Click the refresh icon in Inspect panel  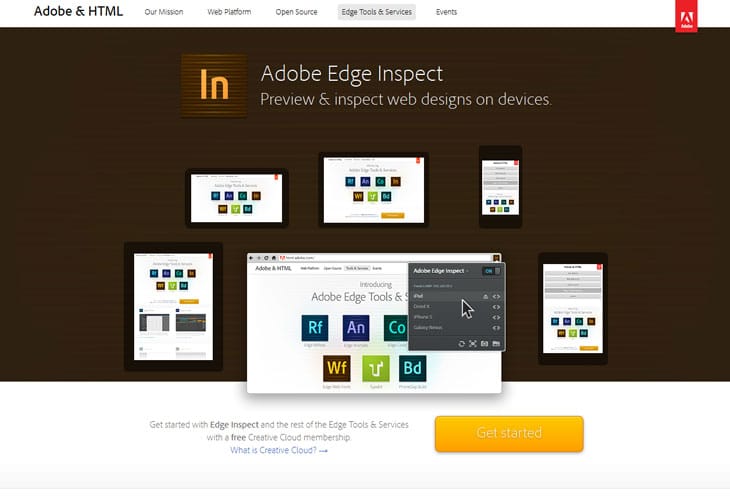(461, 344)
